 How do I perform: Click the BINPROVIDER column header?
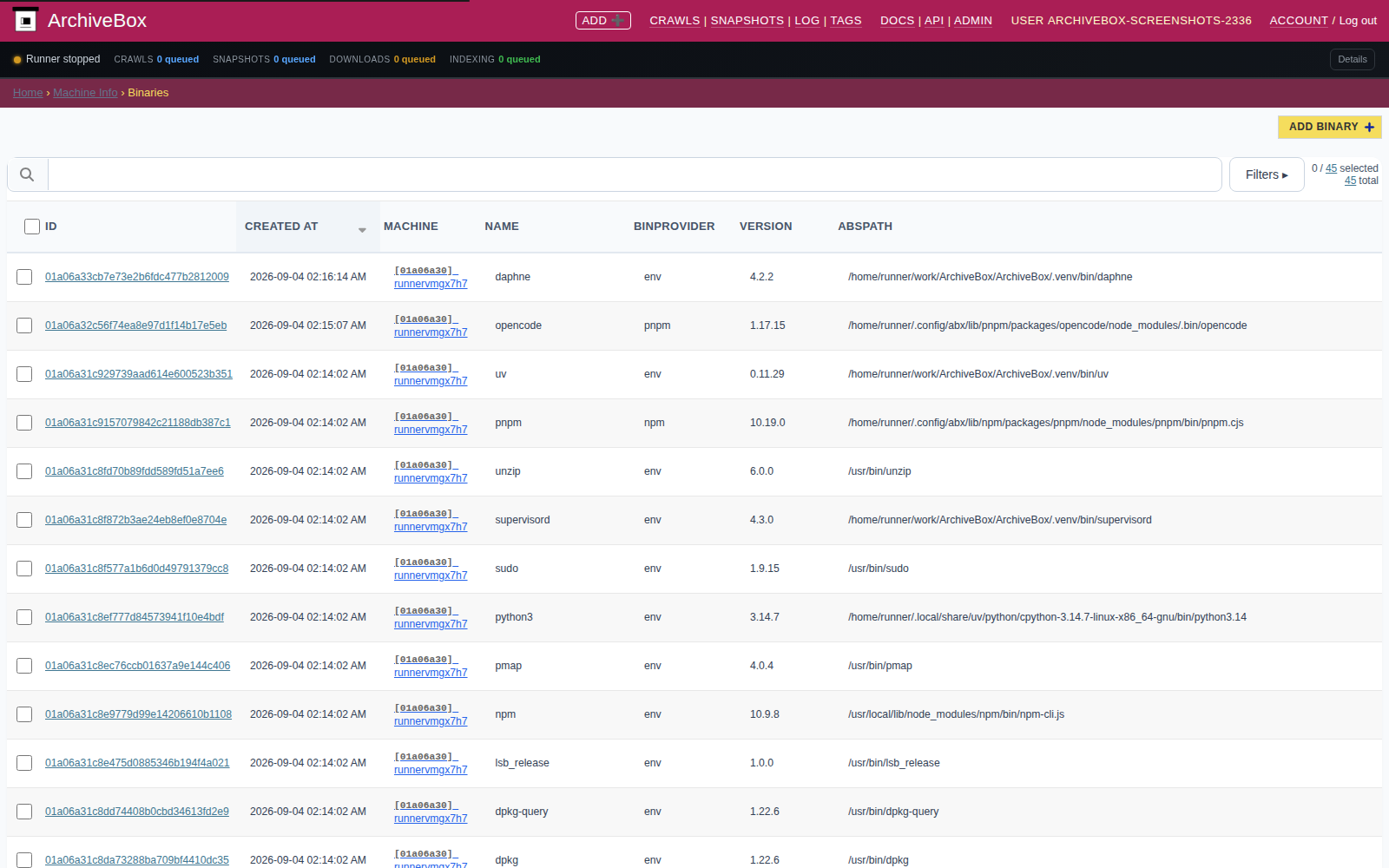tap(674, 227)
